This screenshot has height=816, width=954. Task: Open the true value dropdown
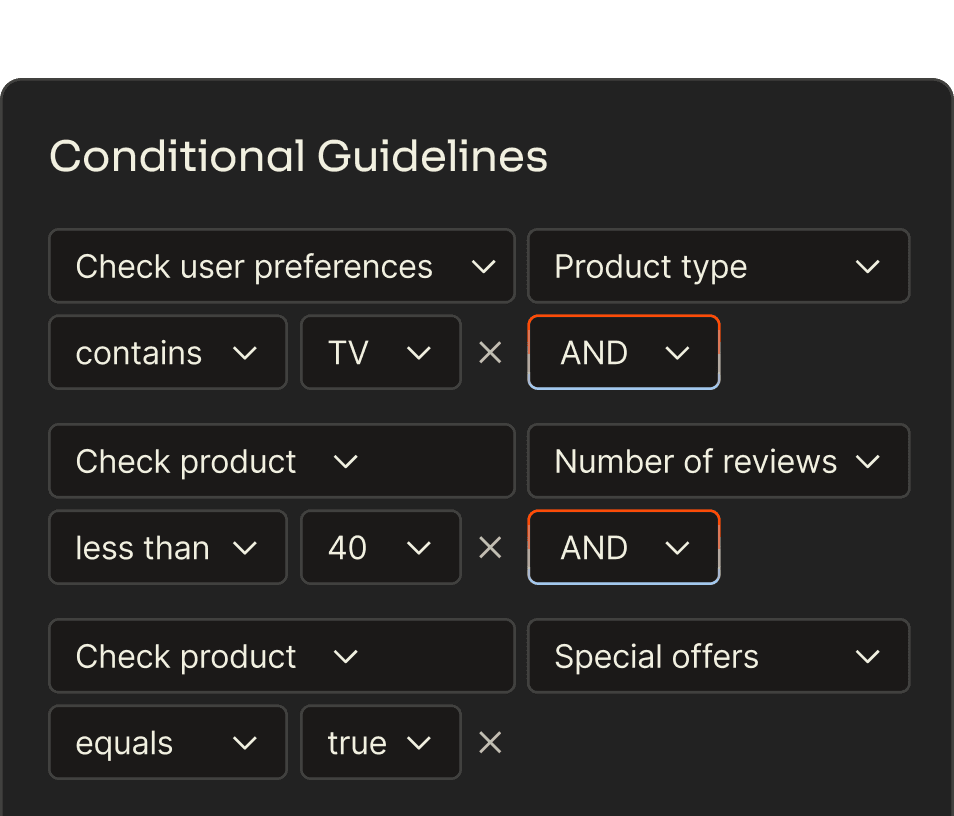(x=380, y=742)
